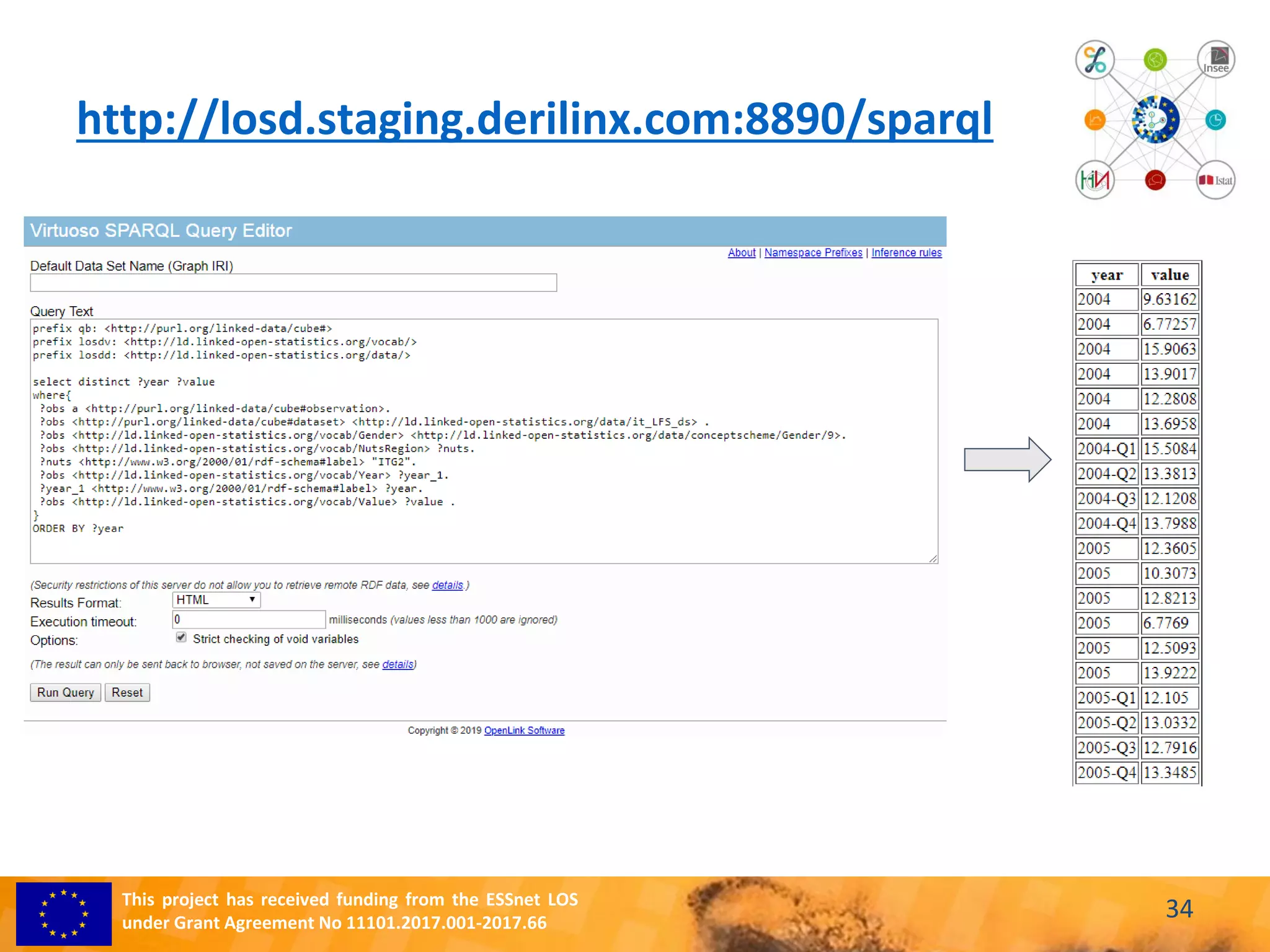Select the value cell 9.63162
The image size is (1270, 952).
[1170, 299]
